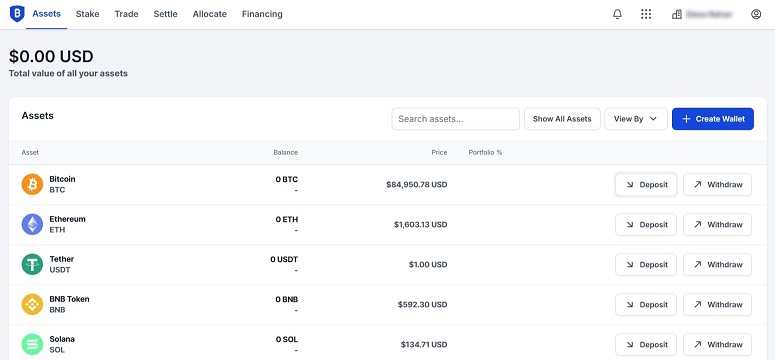This screenshot has width=775, height=360.
Task: Click the $134.71 USD price
Action: pyautogui.click(x=424, y=345)
